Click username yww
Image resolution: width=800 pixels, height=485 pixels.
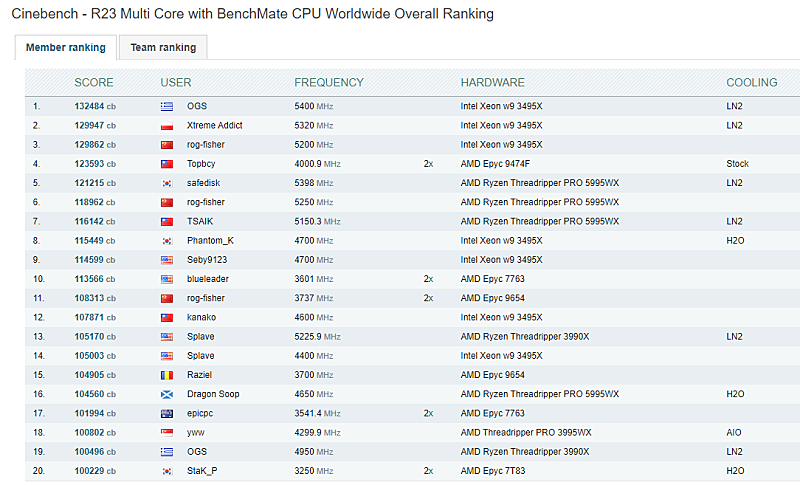pos(195,432)
